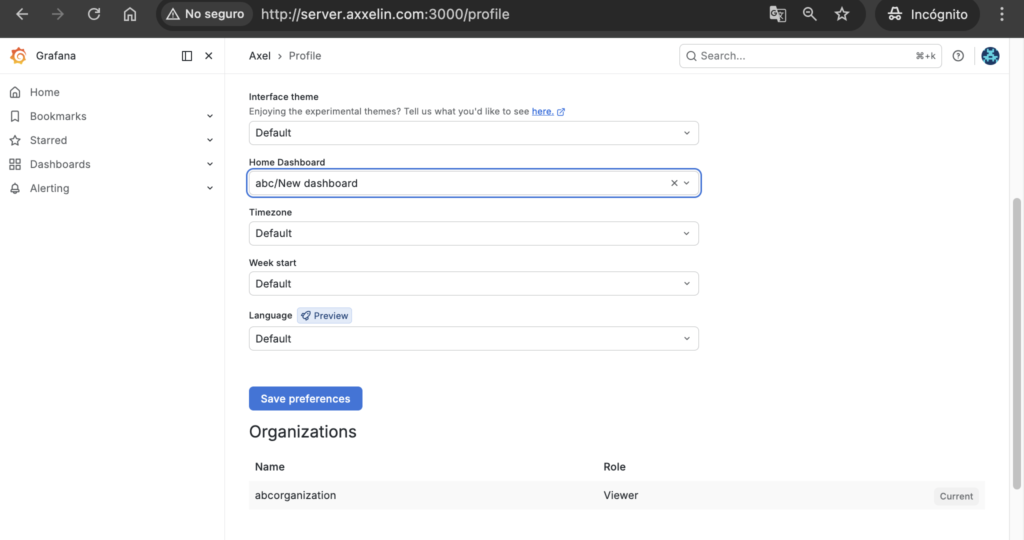Click the Grafana logo icon

pyautogui.click(x=18, y=56)
